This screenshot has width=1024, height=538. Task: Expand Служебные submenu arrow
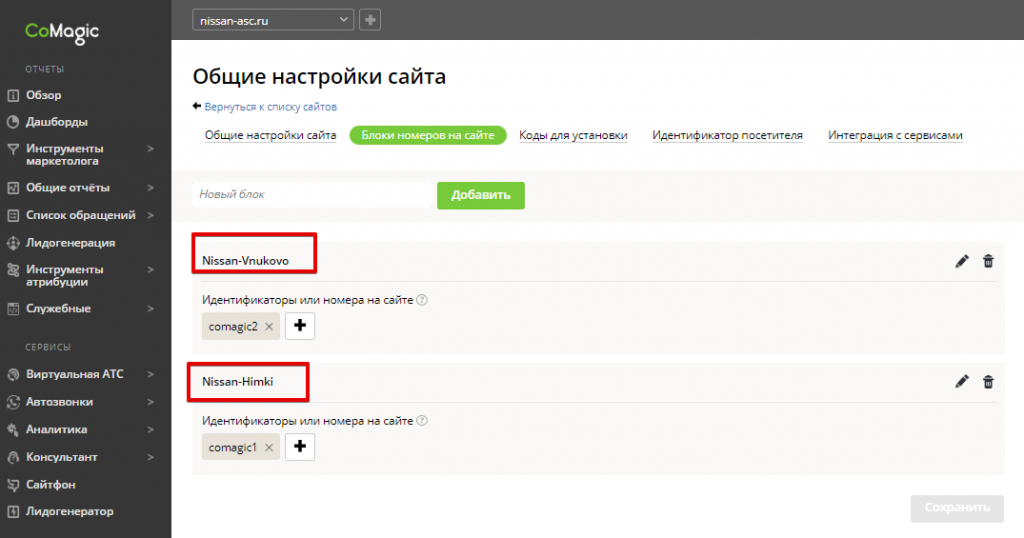tap(150, 309)
